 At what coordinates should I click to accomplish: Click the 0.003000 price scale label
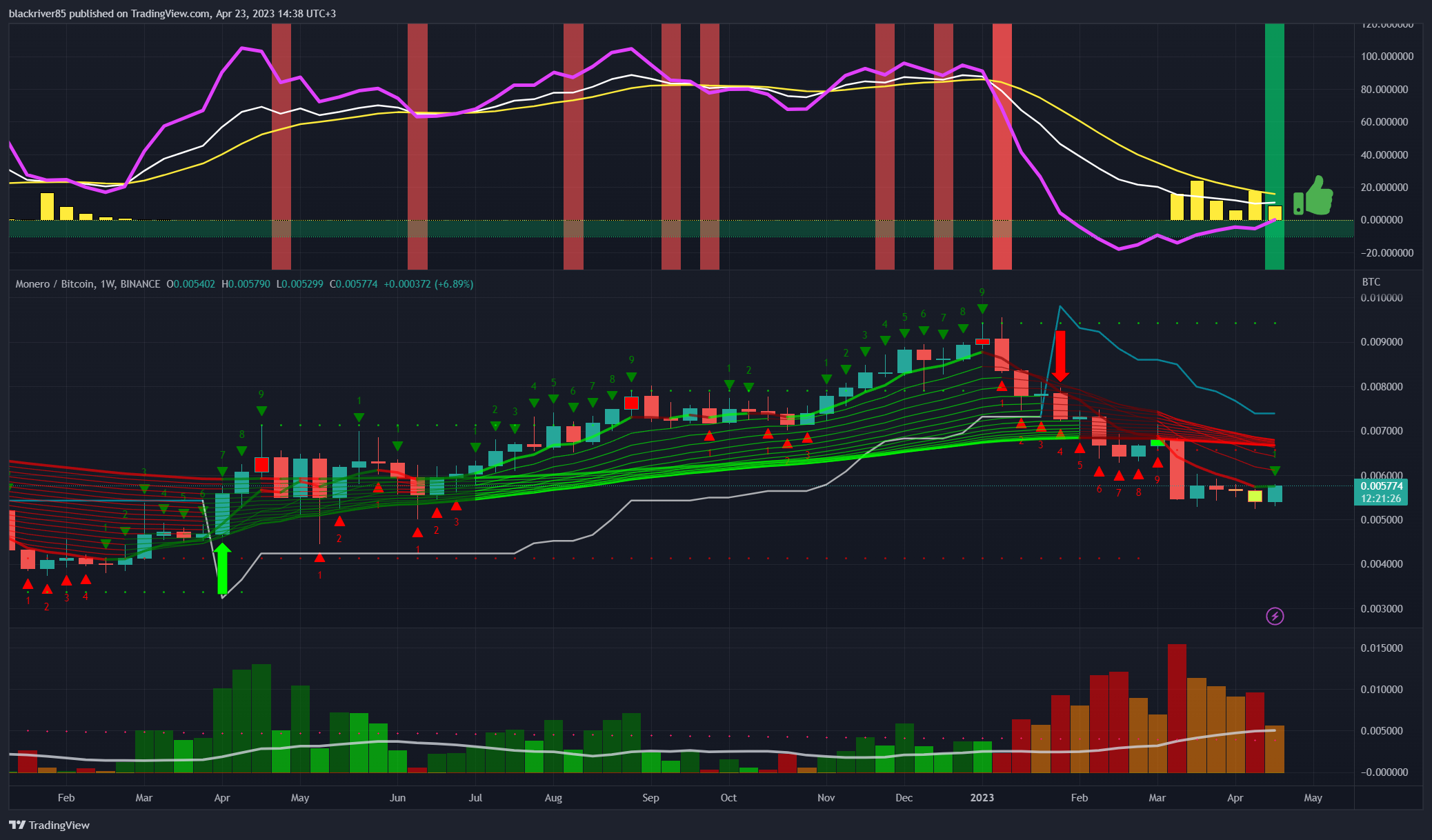click(x=1382, y=609)
